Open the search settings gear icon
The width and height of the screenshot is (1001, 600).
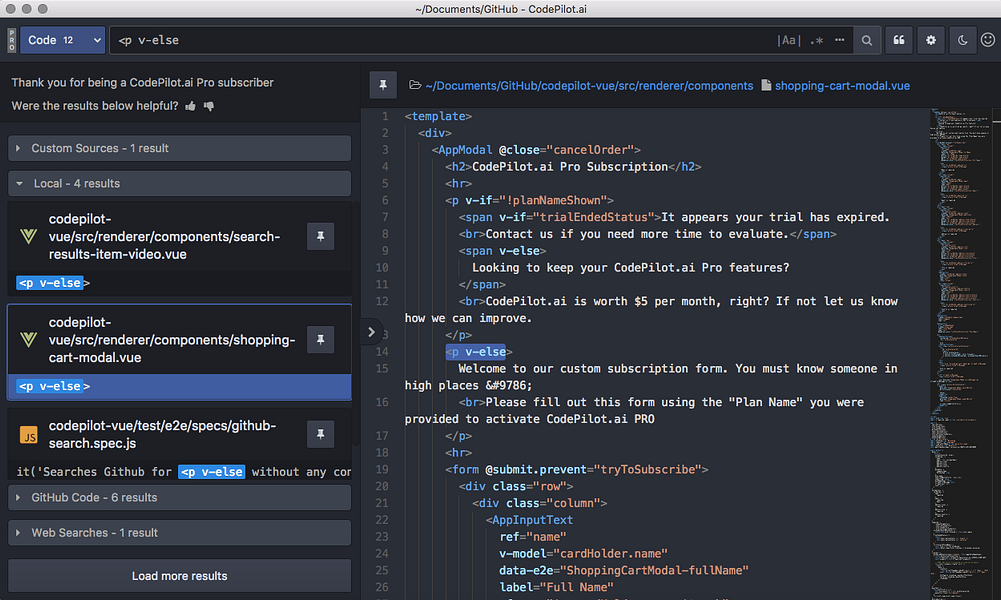[x=930, y=40]
